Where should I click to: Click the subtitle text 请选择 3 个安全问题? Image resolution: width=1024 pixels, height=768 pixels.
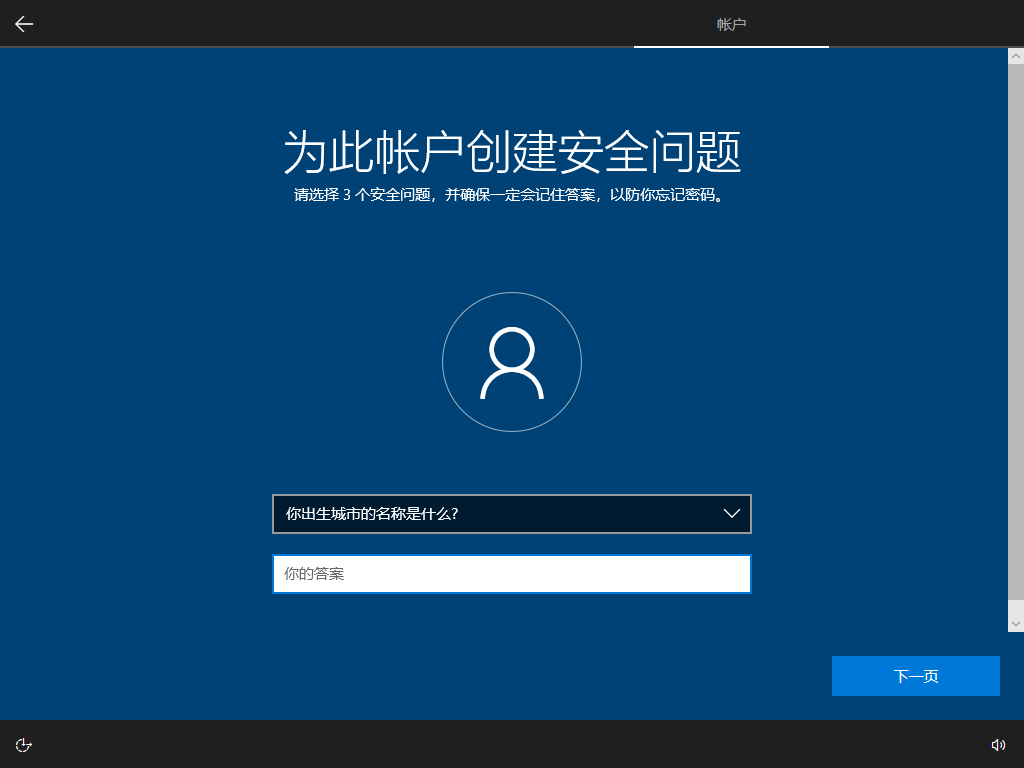pos(362,195)
